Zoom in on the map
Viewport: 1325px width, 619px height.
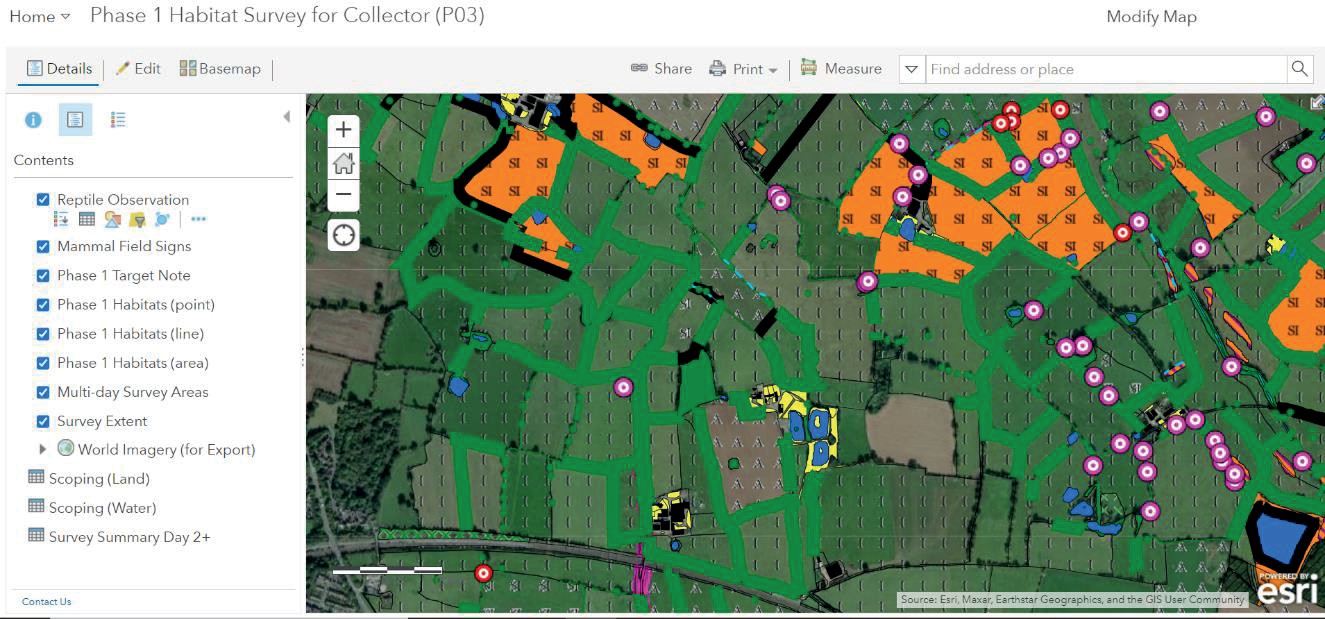click(x=343, y=129)
